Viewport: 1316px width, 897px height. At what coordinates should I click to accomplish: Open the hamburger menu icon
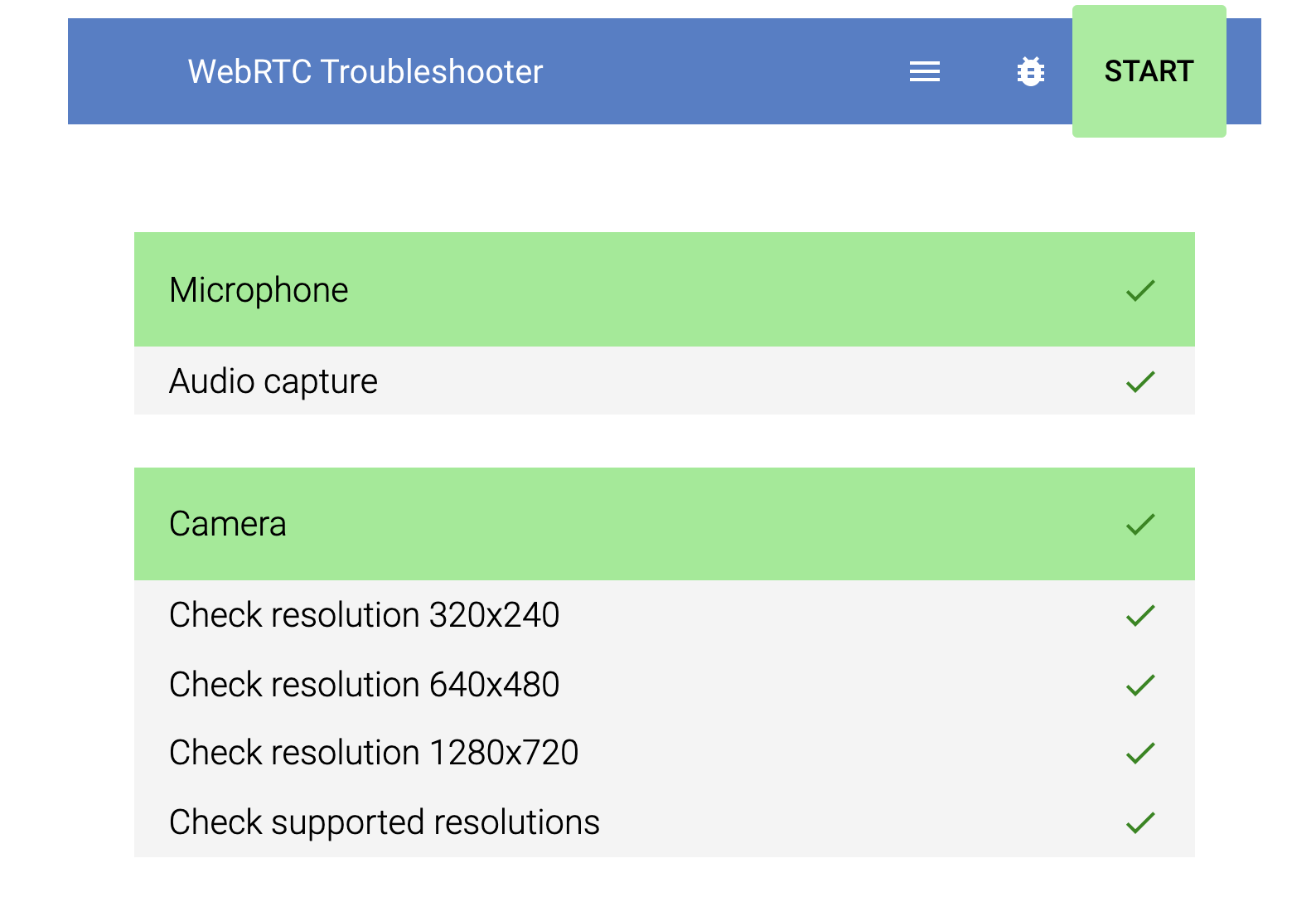[924, 72]
